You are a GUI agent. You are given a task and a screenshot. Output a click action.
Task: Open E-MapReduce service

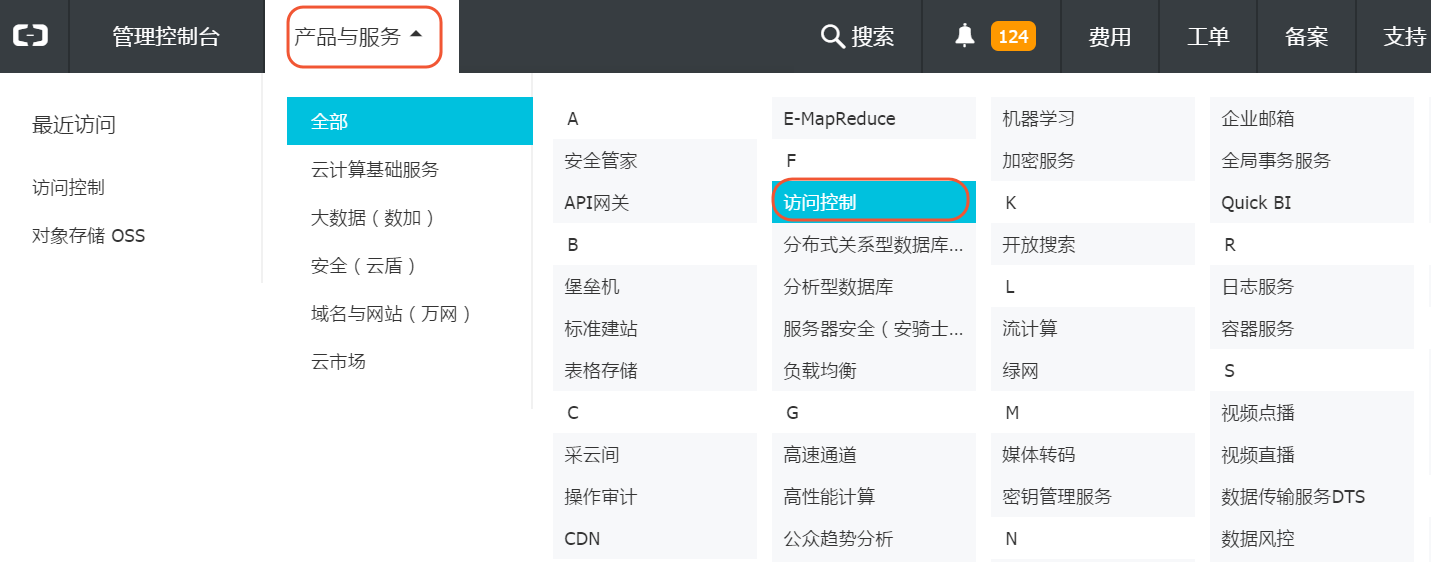click(874, 118)
